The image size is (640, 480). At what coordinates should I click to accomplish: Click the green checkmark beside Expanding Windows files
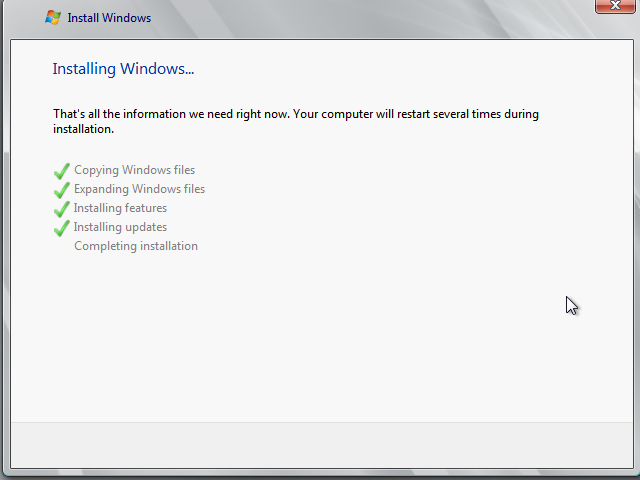pyautogui.click(x=62, y=190)
